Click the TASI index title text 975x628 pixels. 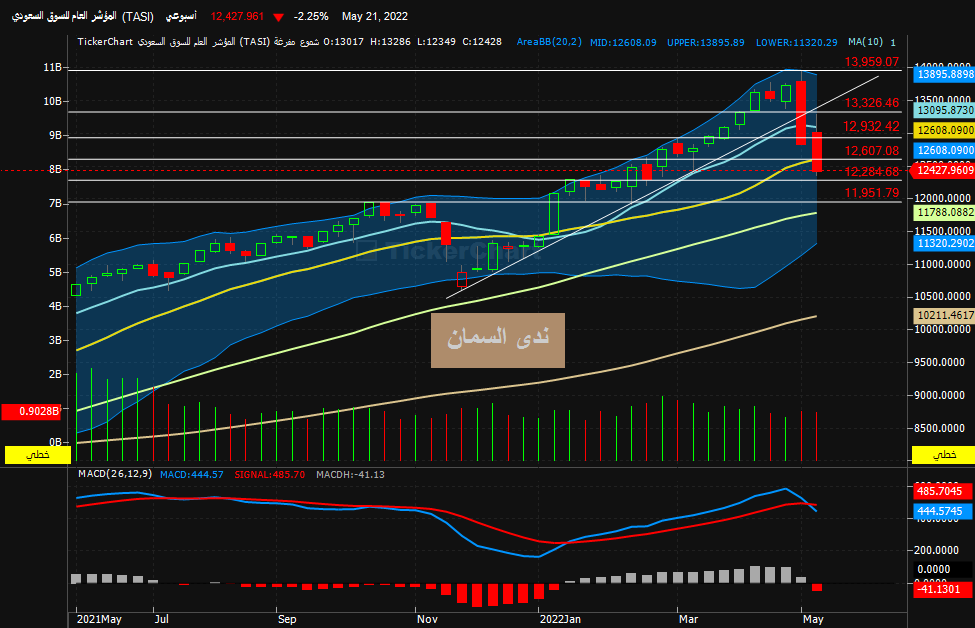pyautogui.click(x=83, y=16)
